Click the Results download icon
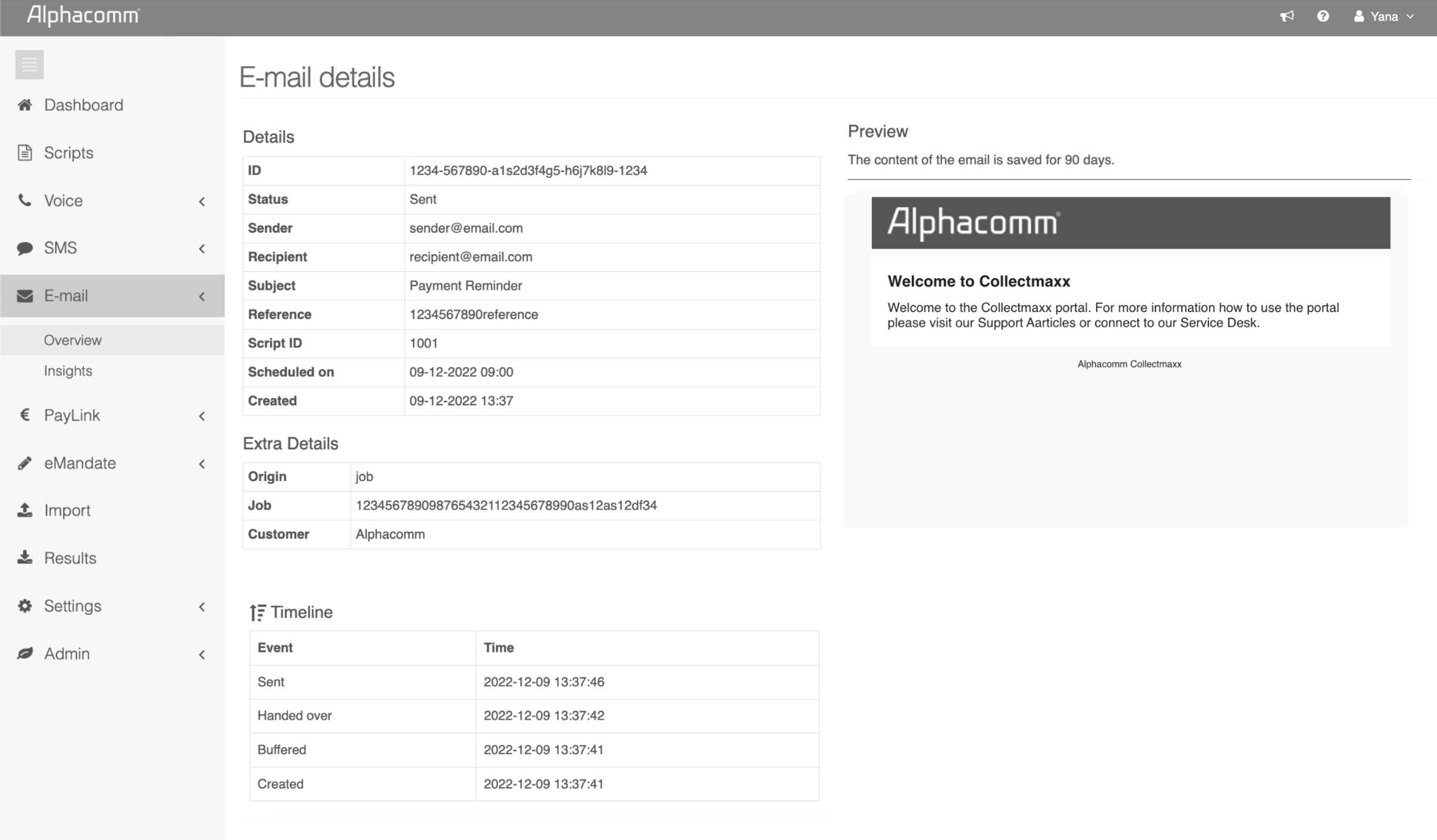This screenshot has width=1437, height=840. 25,557
